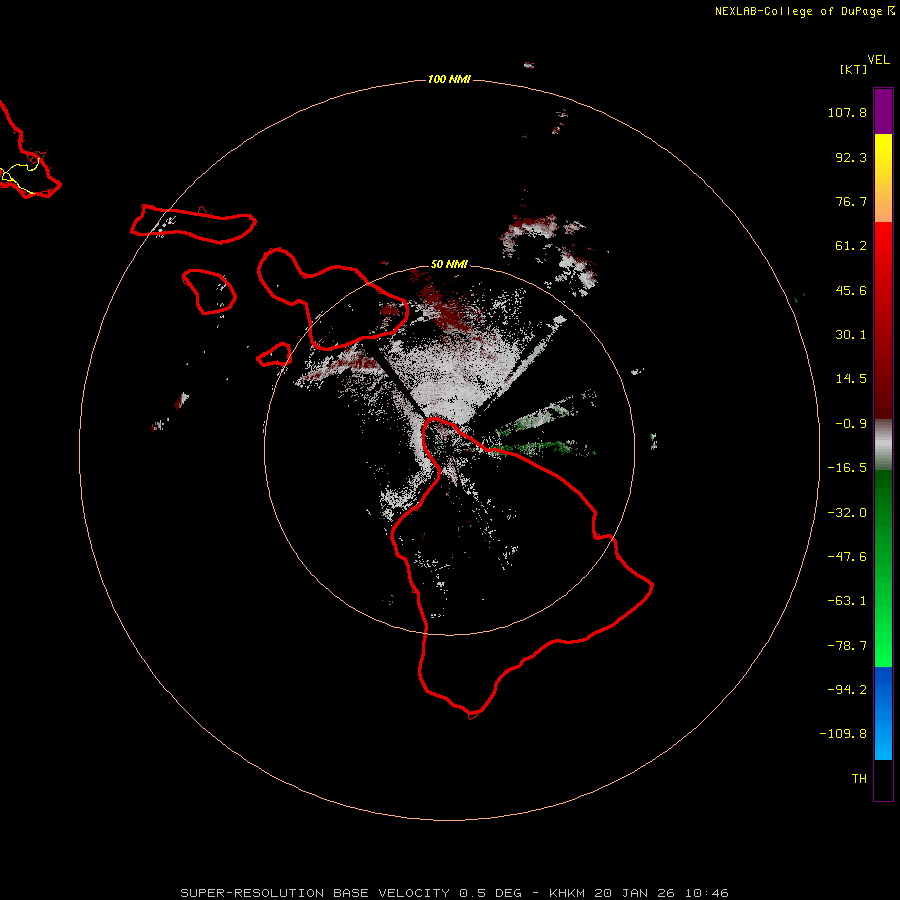Click the -47.6 velocity scale value
Screen dimensions: 900x900
[x=847, y=557]
